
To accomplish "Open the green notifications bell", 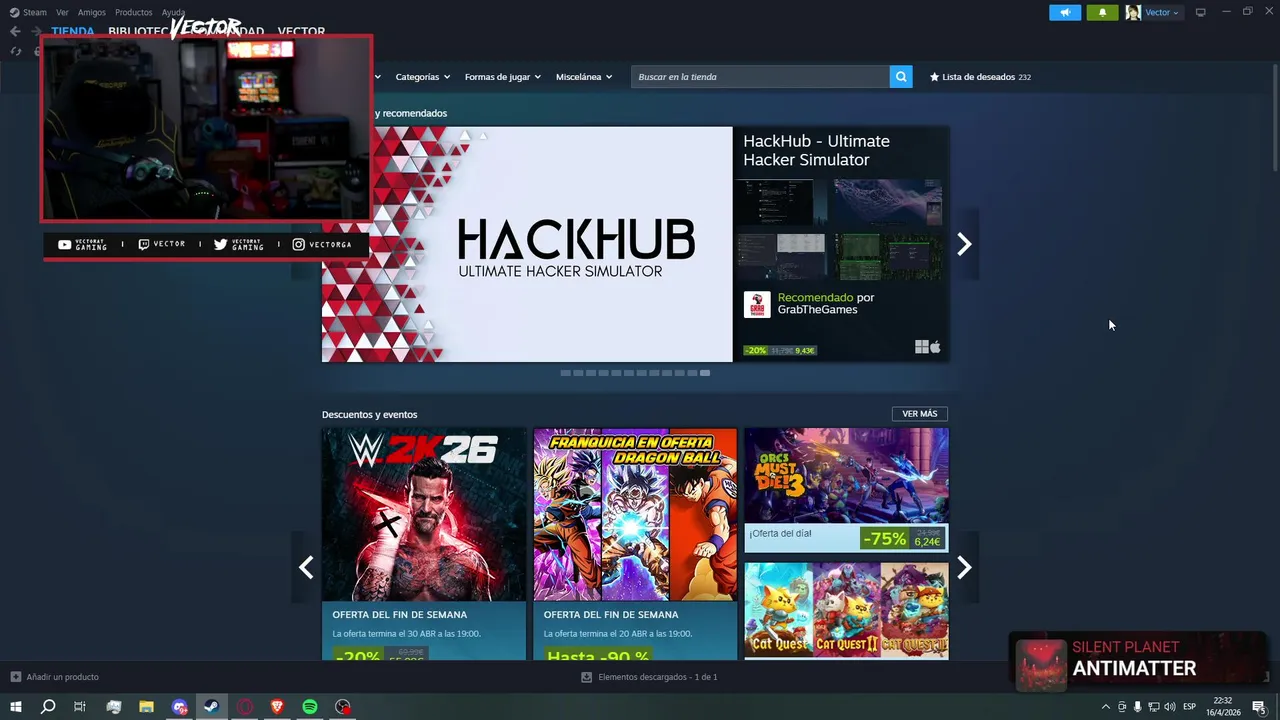I will point(1102,12).
